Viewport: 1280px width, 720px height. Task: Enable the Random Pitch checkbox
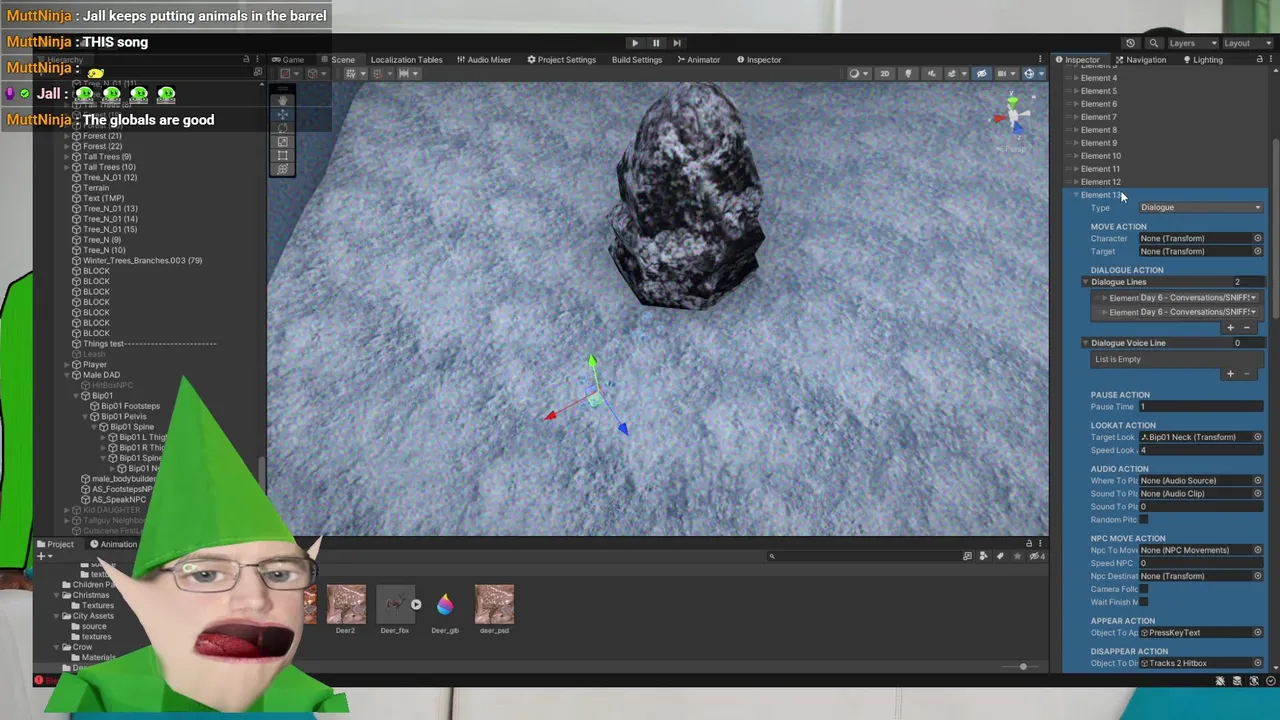(1144, 520)
